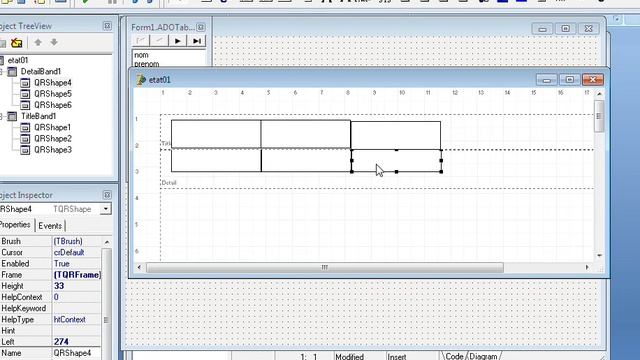Switch to the Properties tab
This screenshot has width=640, height=360.
coord(15,225)
